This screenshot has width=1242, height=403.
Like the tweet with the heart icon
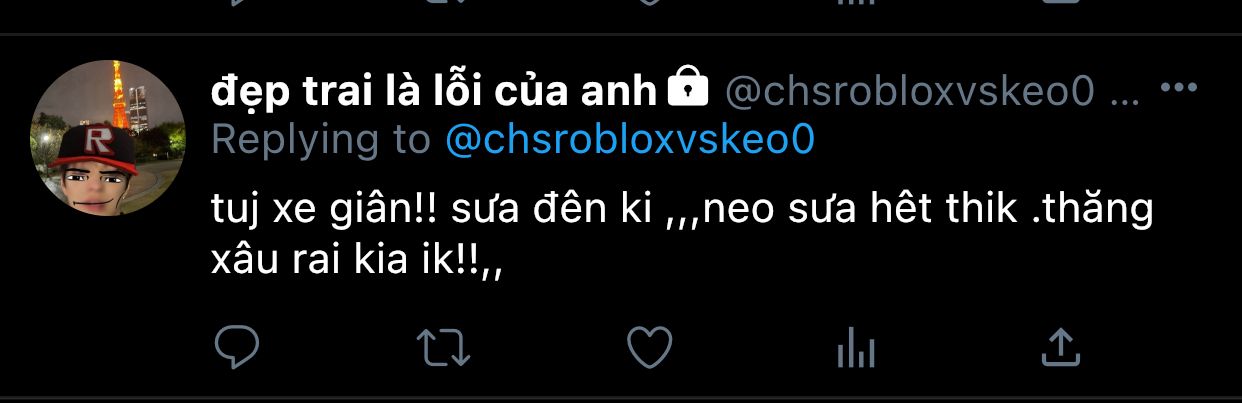pos(649,347)
